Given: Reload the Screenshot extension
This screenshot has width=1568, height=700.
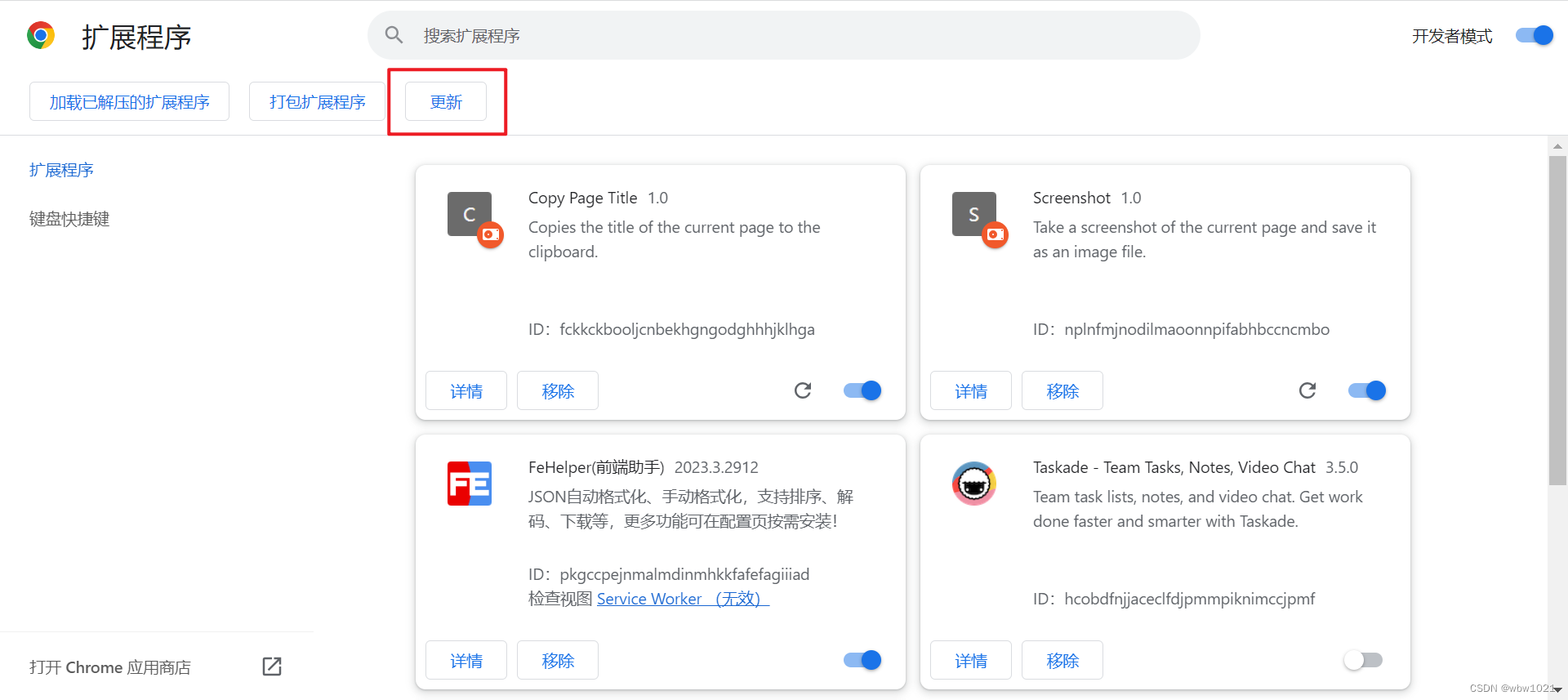Looking at the screenshot, I should tap(1307, 390).
